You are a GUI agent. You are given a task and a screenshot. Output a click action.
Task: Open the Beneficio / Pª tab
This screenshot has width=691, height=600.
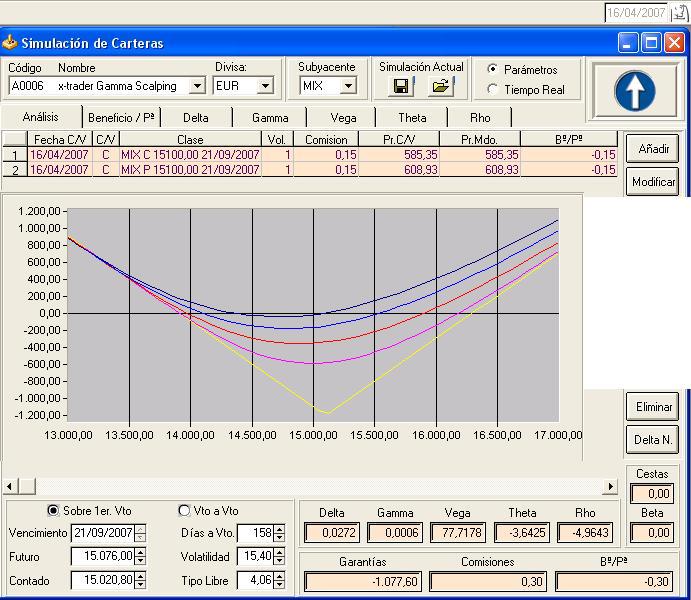click(x=121, y=118)
